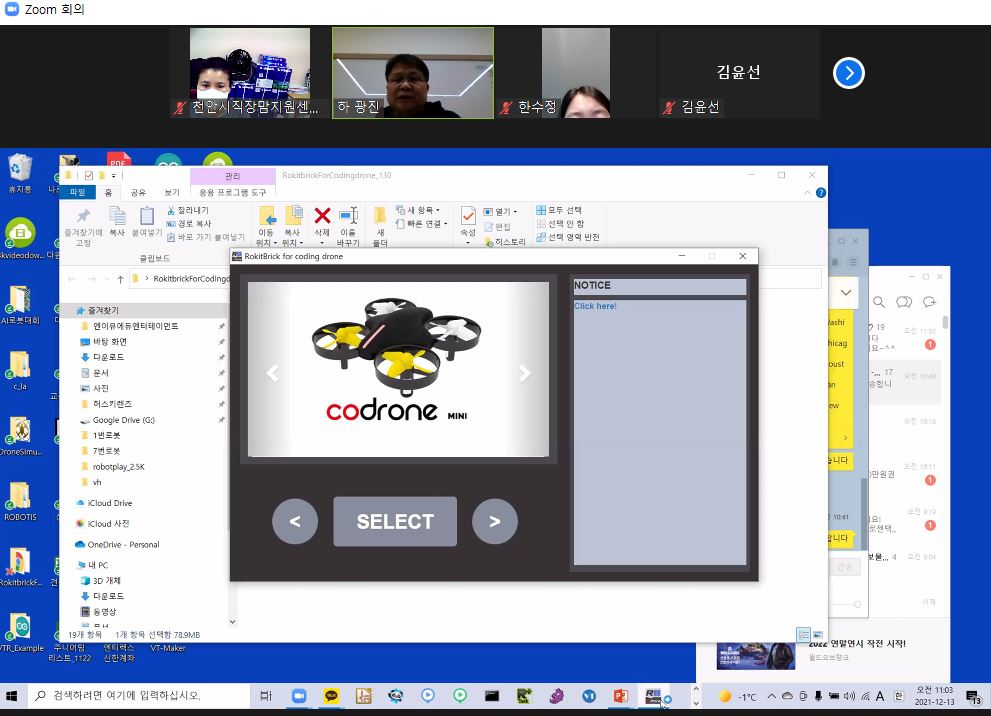Click the SELECT button for CoDrone Mini
The height and width of the screenshot is (716, 991).
(395, 521)
